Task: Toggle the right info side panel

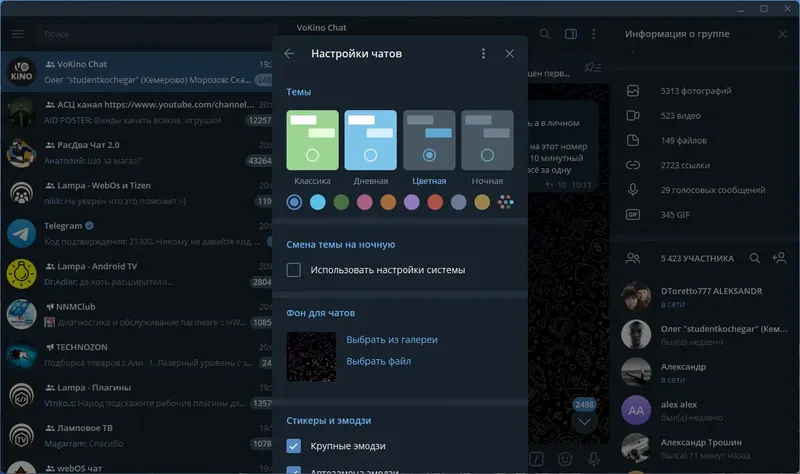Action: tap(571, 34)
